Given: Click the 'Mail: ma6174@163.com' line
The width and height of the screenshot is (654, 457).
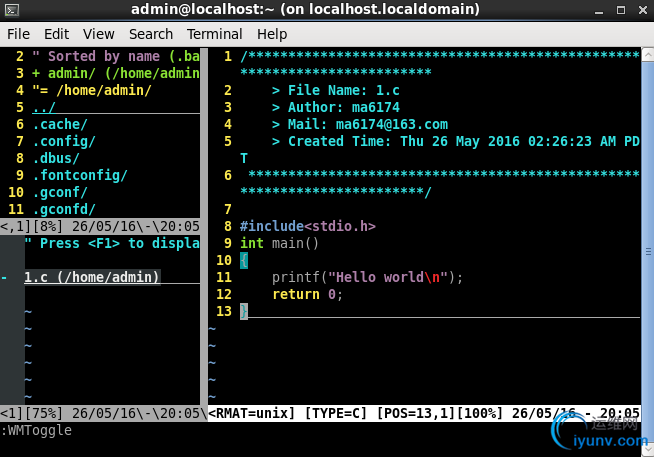Looking at the screenshot, I should [x=360, y=124].
